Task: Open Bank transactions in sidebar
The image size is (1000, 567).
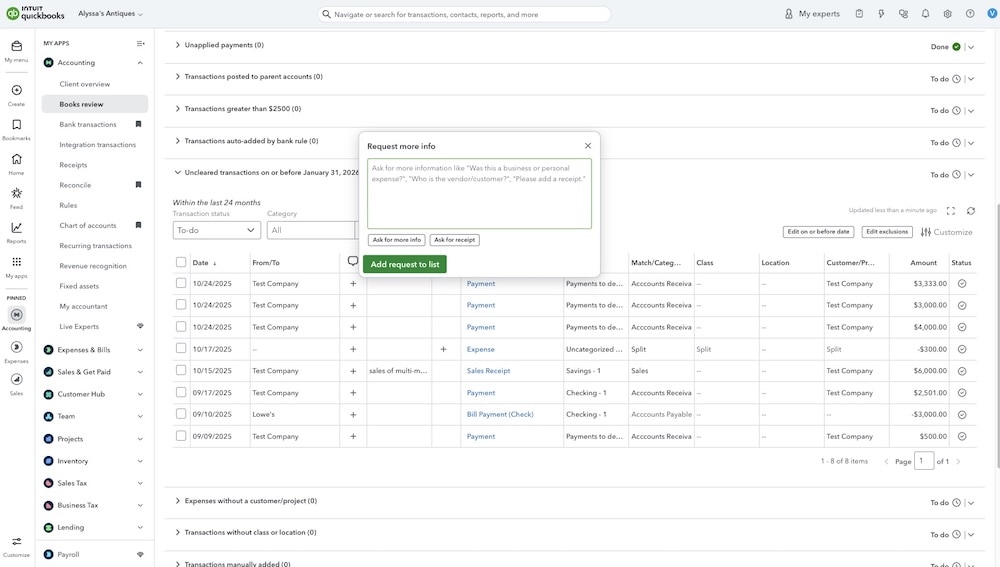Action: coord(88,124)
